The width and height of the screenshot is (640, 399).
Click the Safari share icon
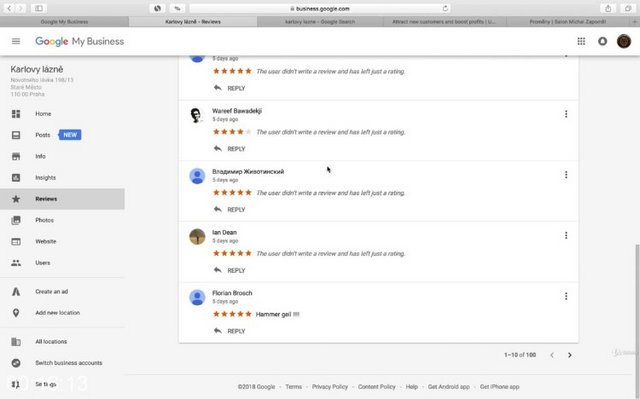[x=608, y=8]
